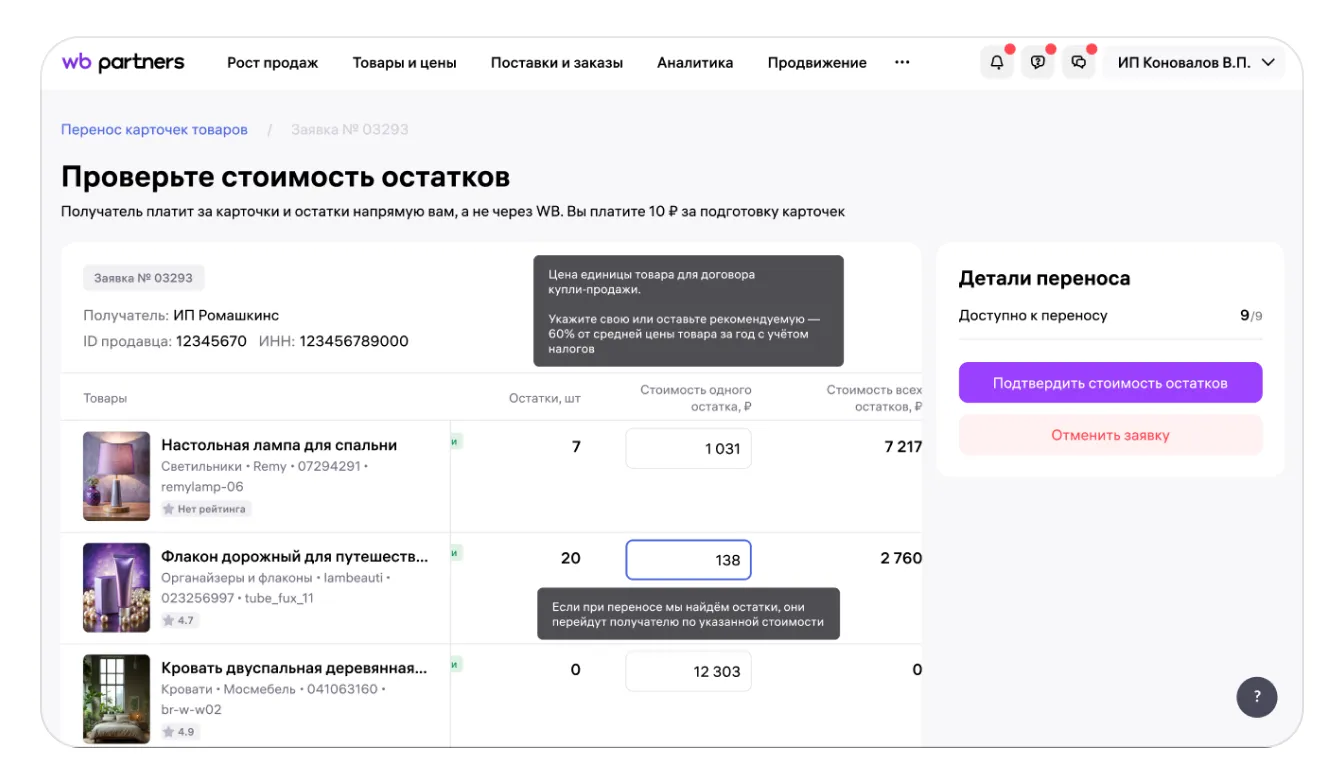
Task: Click the star badge showing 4.9
Action: tap(179, 731)
